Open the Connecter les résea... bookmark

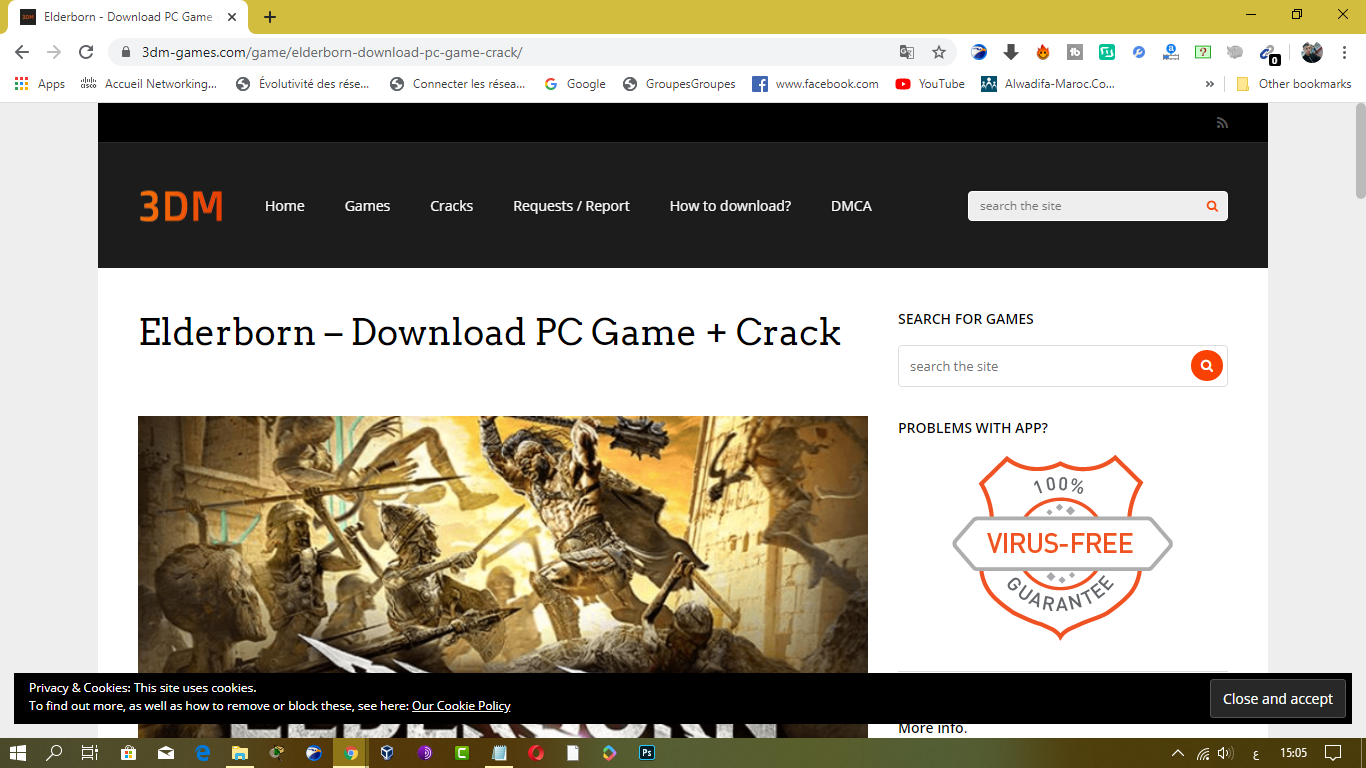pyautogui.click(x=458, y=84)
